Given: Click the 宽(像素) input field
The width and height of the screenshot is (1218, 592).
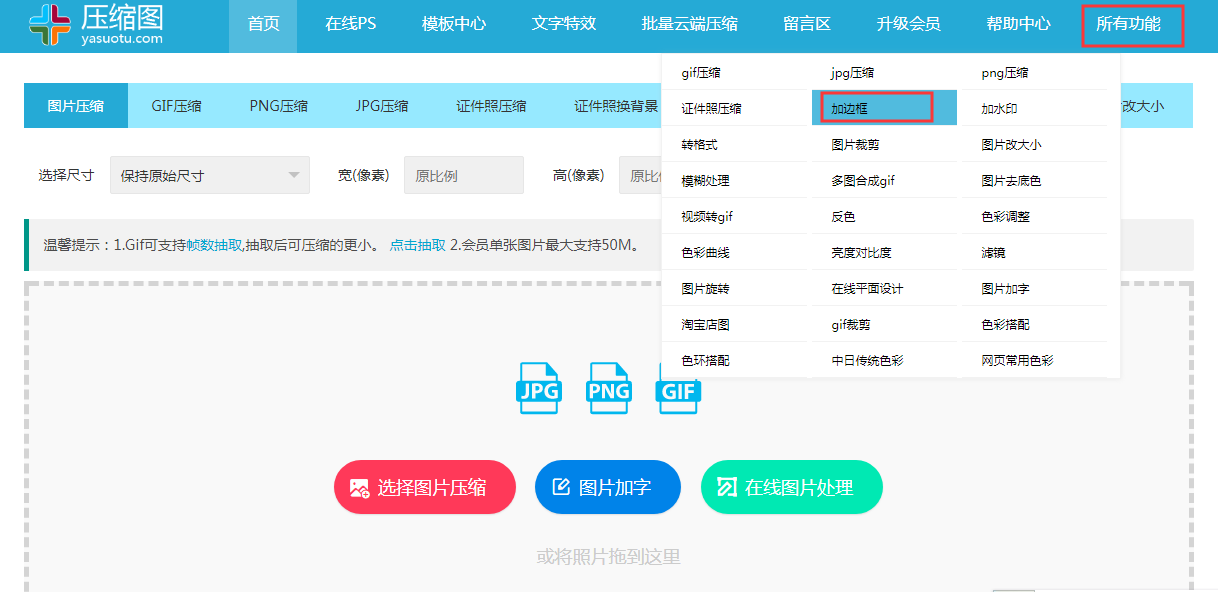Looking at the screenshot, I should [x=464, y=175].
